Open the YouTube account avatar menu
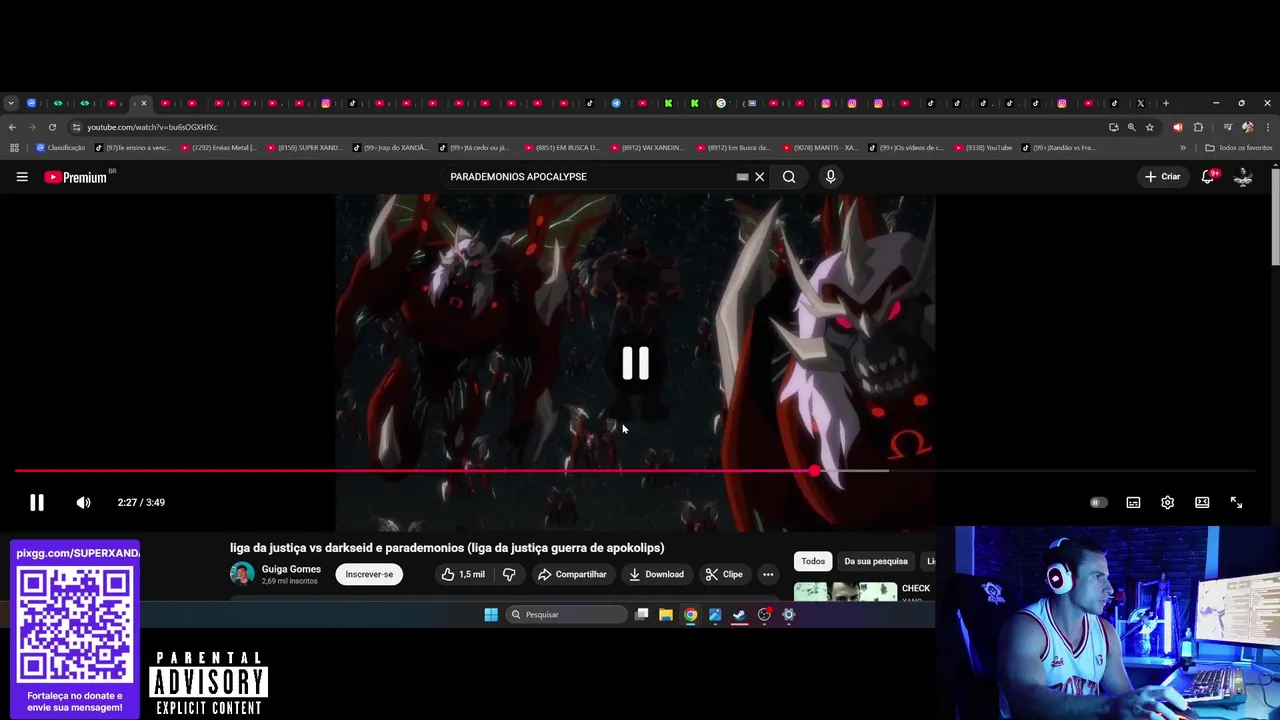Screen dimensions: 1280x720 (1243, 177)
